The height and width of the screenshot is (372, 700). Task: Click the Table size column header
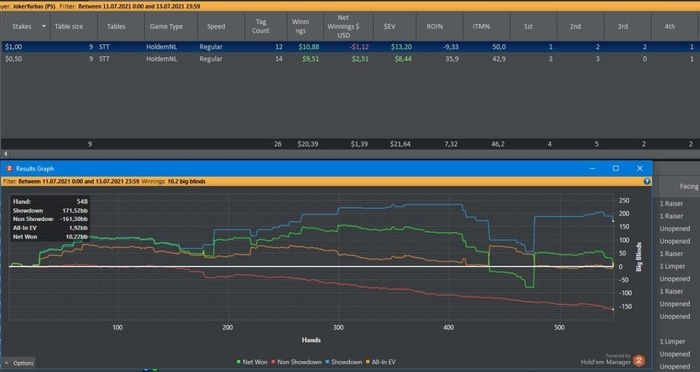pos(68,26)
